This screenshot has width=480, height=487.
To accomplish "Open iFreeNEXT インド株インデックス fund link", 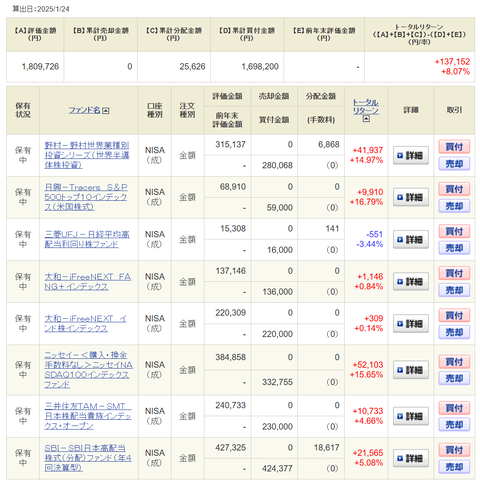I will pyautogui.click(x=85, y=323).
